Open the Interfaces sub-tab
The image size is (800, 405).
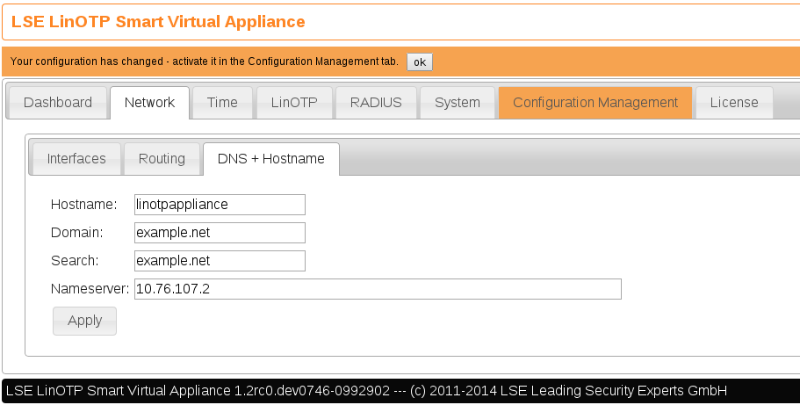(76, 159)
